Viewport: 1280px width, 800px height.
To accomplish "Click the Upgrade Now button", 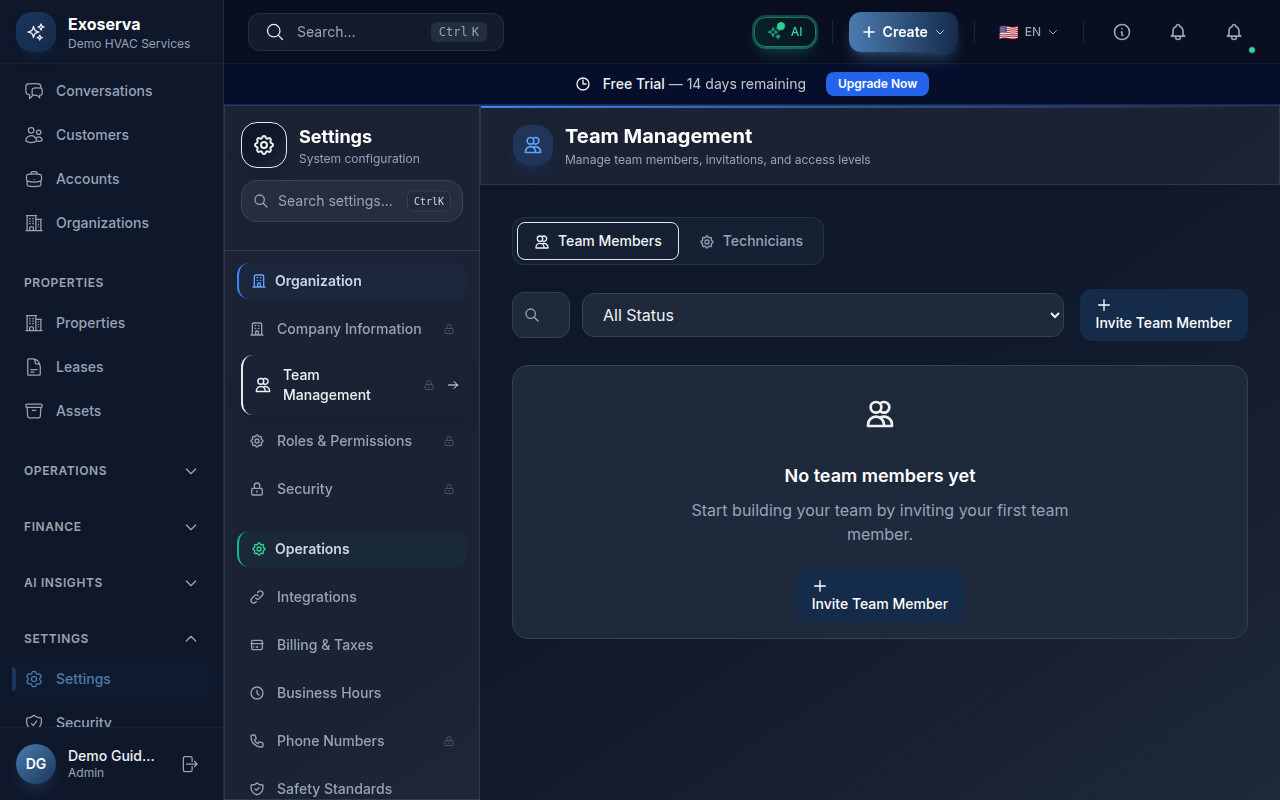I will tap(877, 84).
